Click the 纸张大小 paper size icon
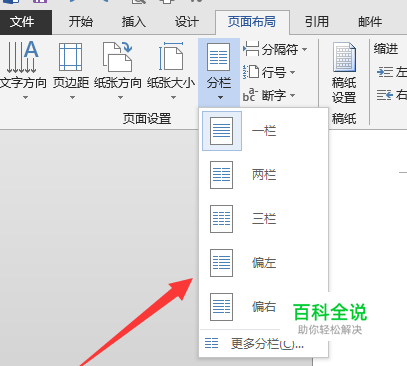Image resolution: width=407 pixels, height=366 pixels. coord(171,56)
